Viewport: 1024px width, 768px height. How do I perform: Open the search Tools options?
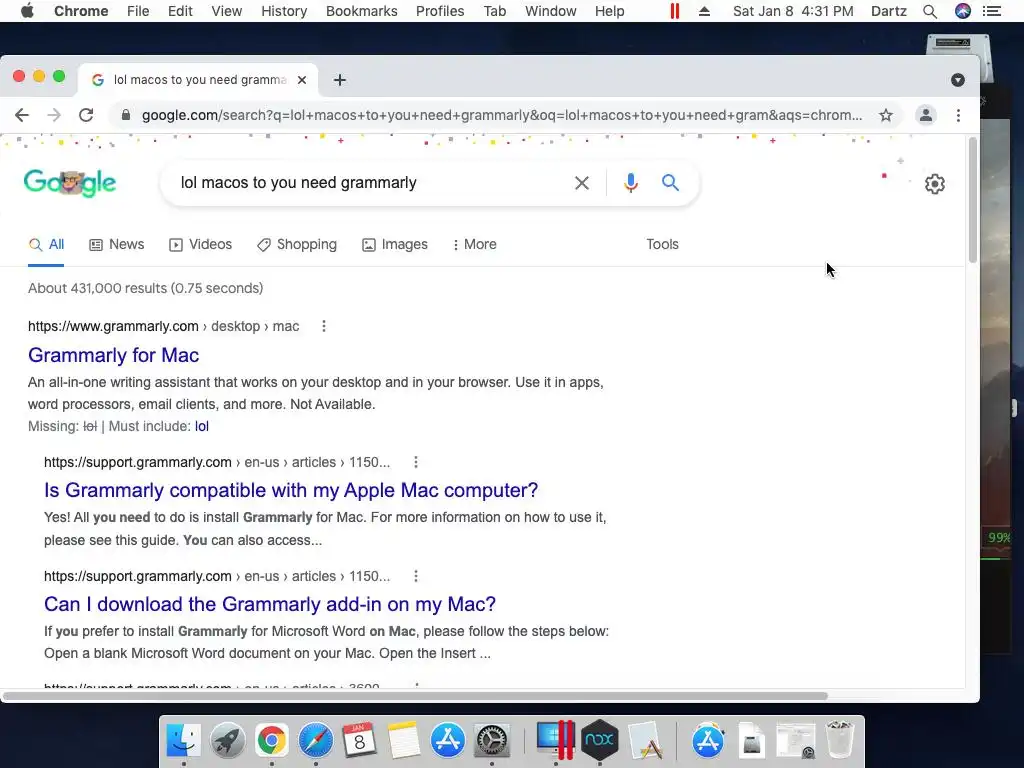[662, 244]
